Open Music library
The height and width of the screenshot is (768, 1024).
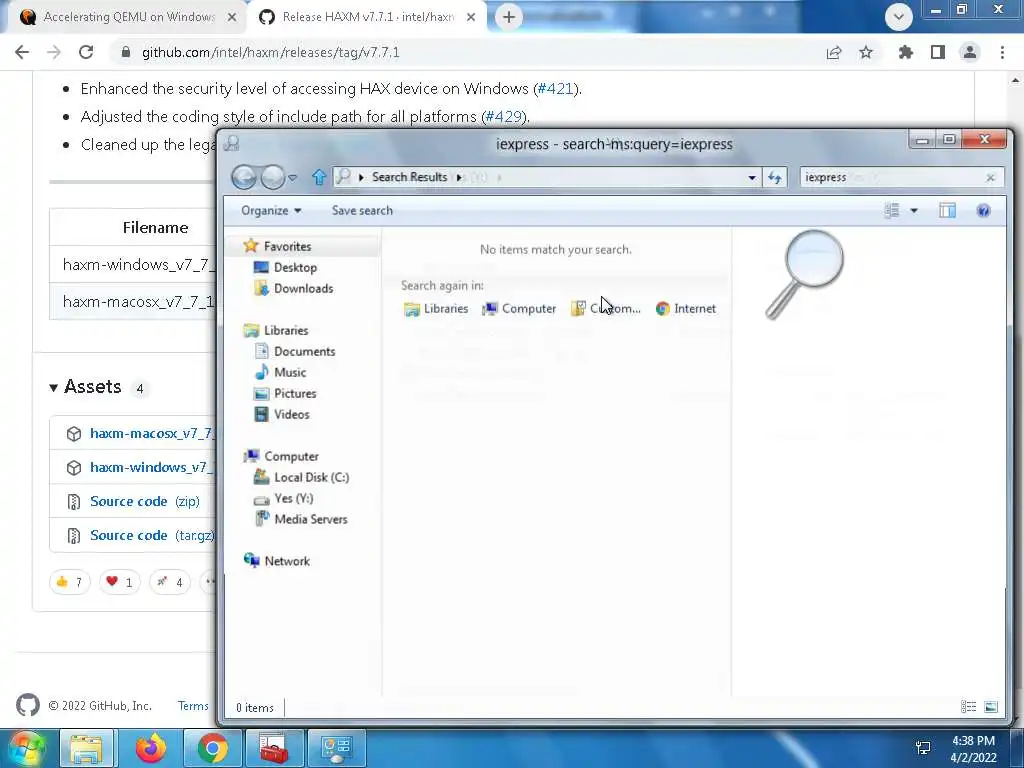[x=280, y=372]
